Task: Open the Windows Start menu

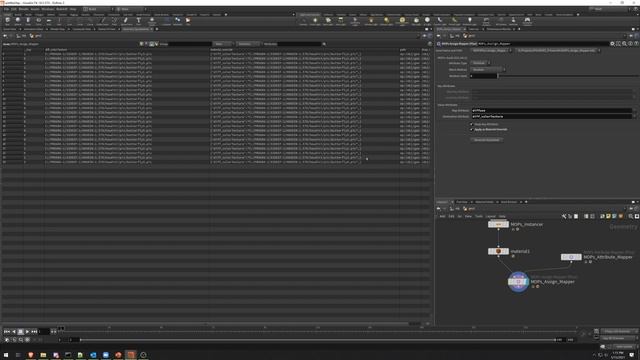Action: 6,355
